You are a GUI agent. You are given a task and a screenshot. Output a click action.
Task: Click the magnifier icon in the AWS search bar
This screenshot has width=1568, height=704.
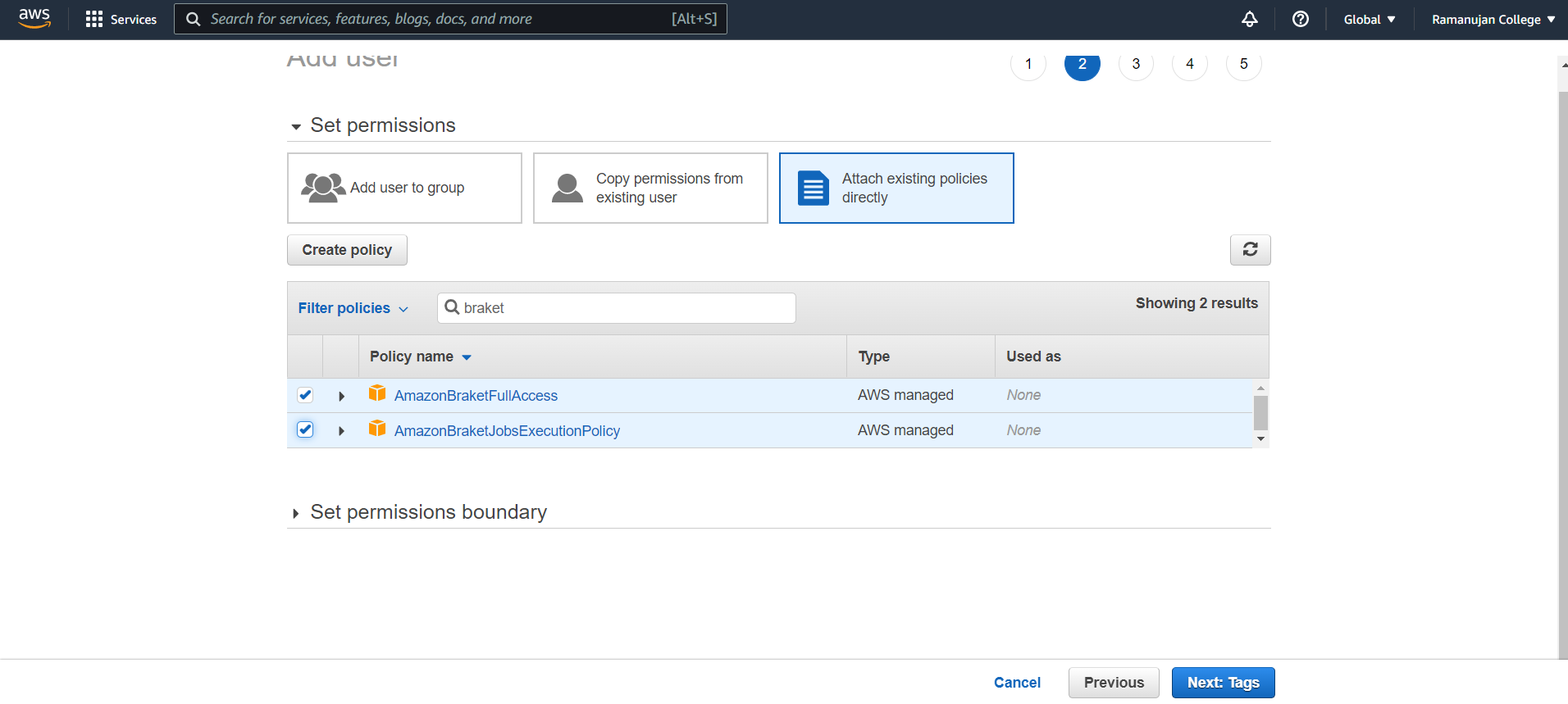pyautogui.click(x=194, y=19)
